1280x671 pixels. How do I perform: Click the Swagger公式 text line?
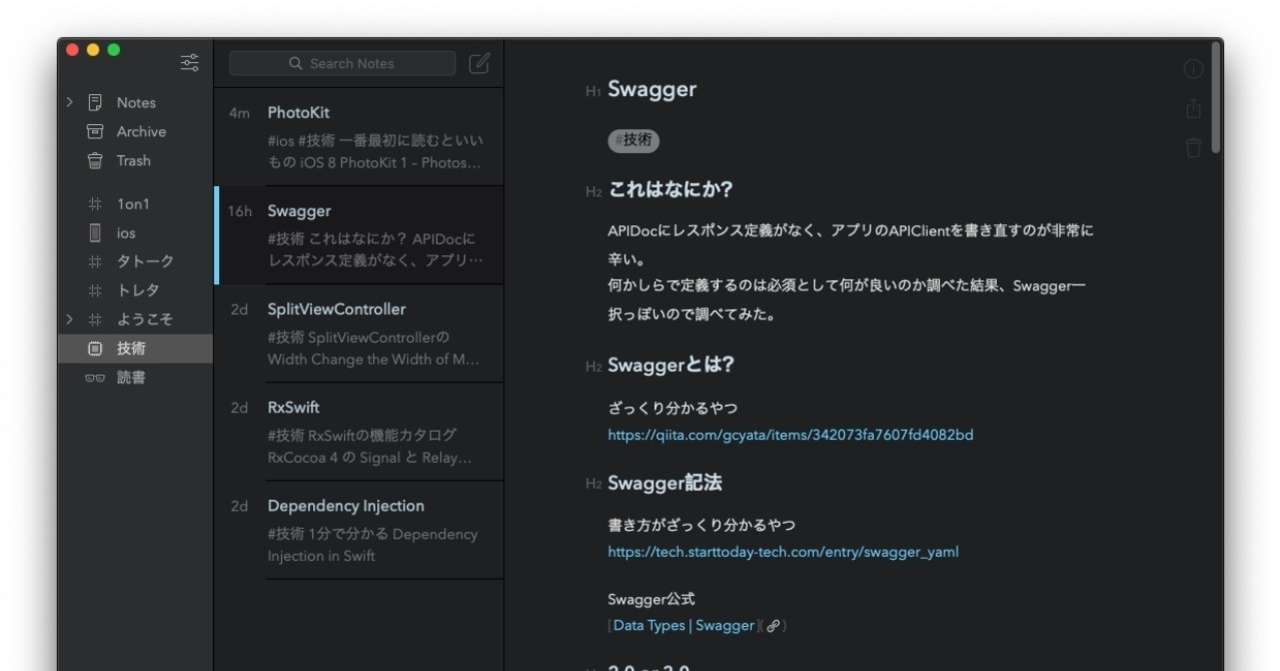[x=651, y=600]
